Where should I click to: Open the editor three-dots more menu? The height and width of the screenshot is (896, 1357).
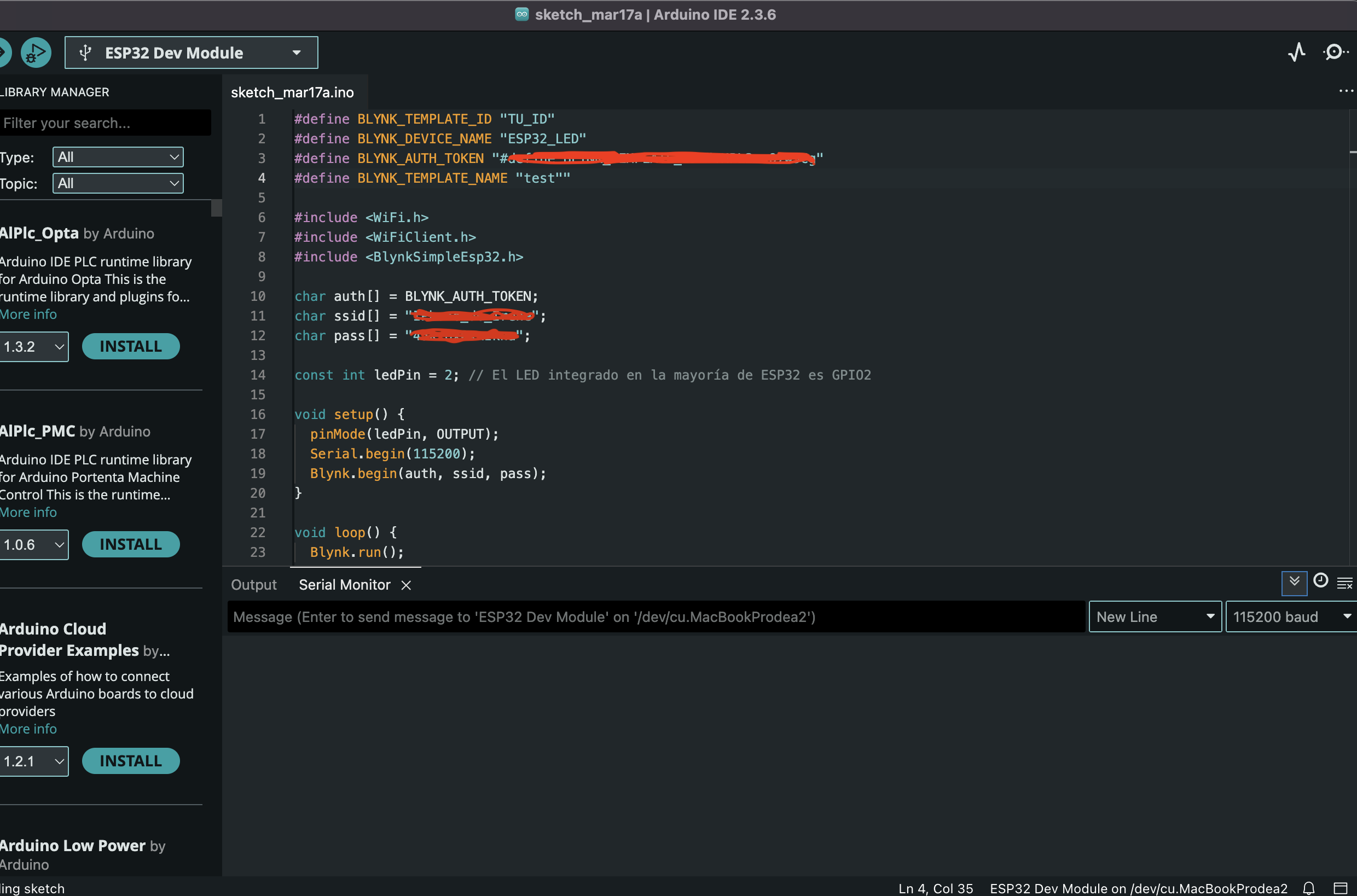coord(1346,91)
